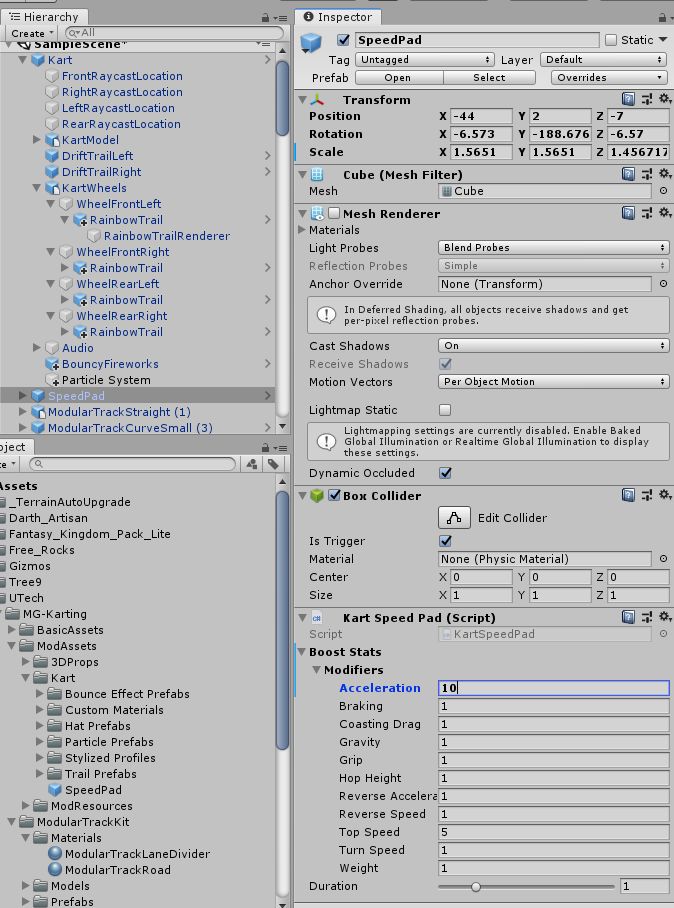Click Search by Label icon in Project

(272, 464)
